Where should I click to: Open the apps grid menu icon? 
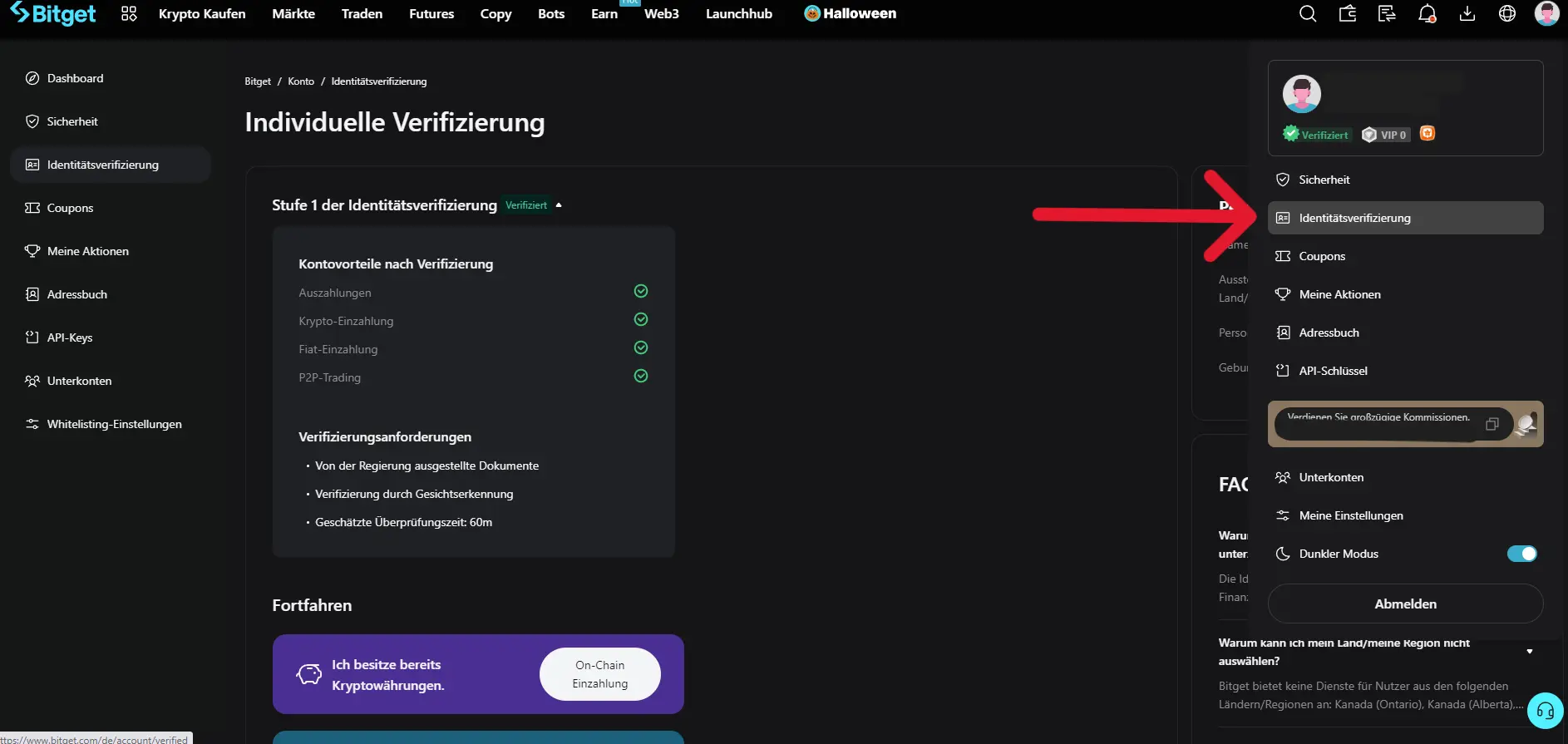pos(129,14)
